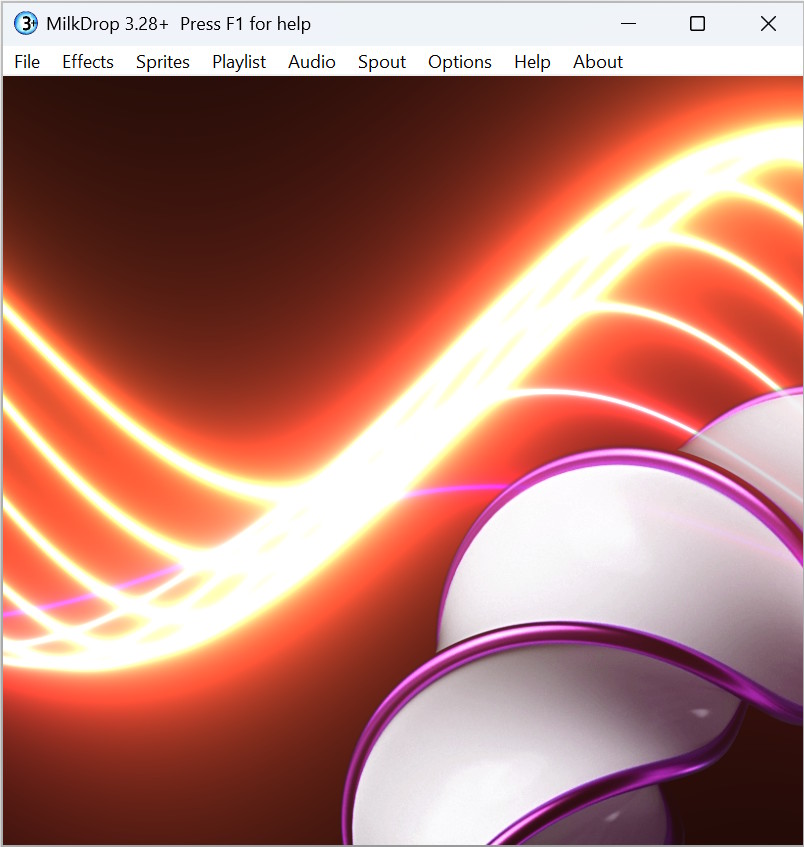The width and height of the screenshot is (804, 847).
Task: Click 'Press F1 for help' in title bar
Action: click(245, 24)
